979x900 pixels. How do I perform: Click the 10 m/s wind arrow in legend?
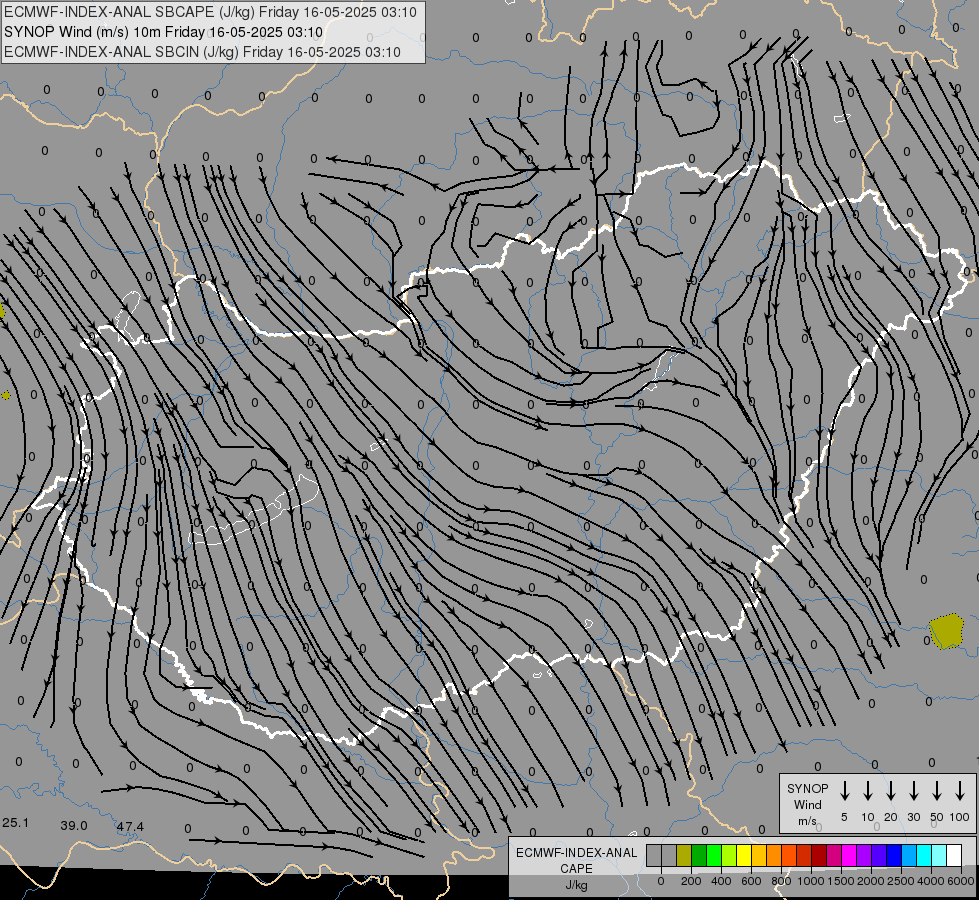point(868,791)
